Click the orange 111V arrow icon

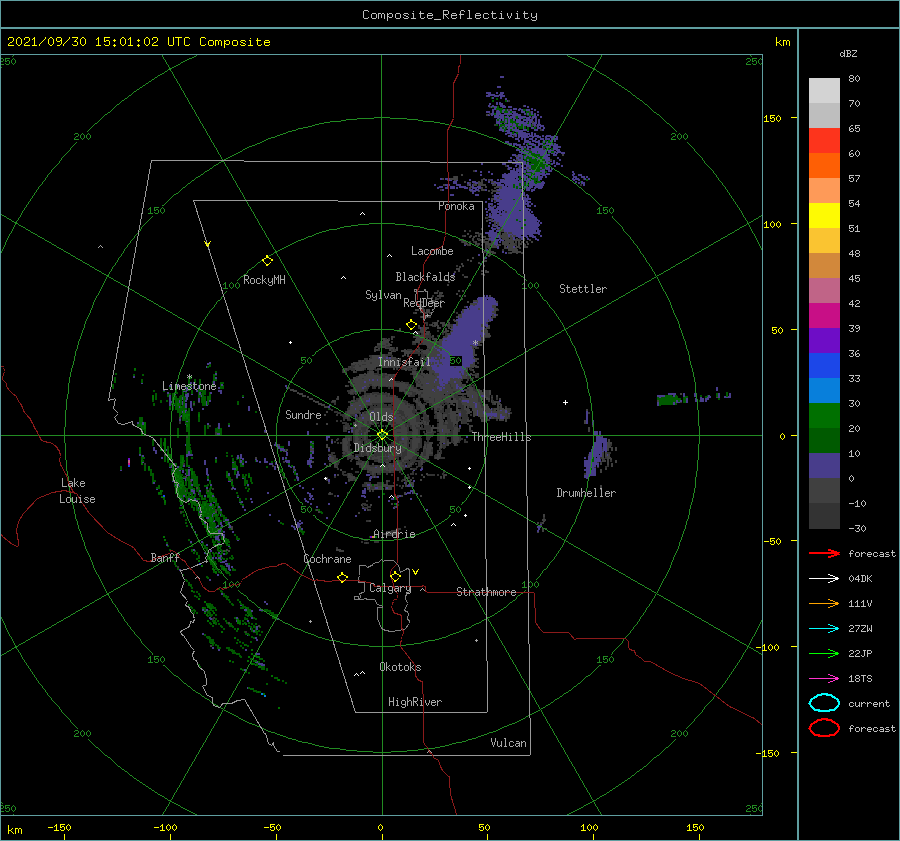[824, 603]
